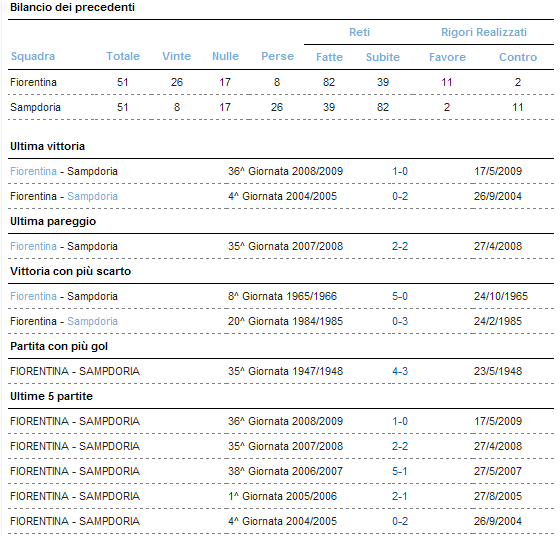
Task: Click the Bilancio dei precedenti heading
Action: pyautogui.click(x=72, y=7)
